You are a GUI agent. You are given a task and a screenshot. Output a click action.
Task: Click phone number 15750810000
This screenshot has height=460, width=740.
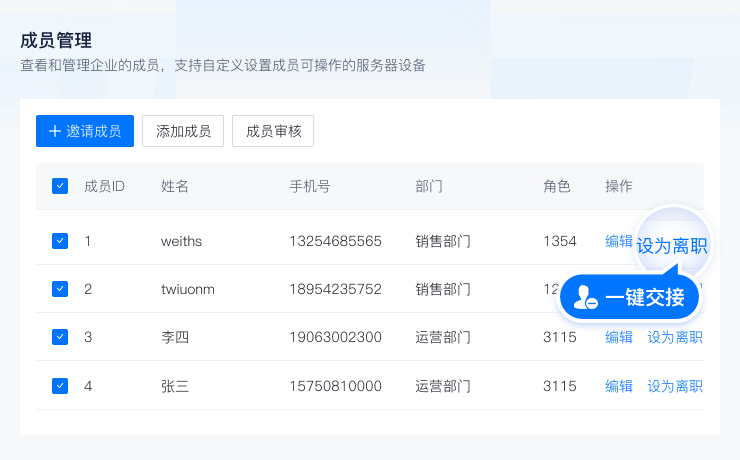336,386
